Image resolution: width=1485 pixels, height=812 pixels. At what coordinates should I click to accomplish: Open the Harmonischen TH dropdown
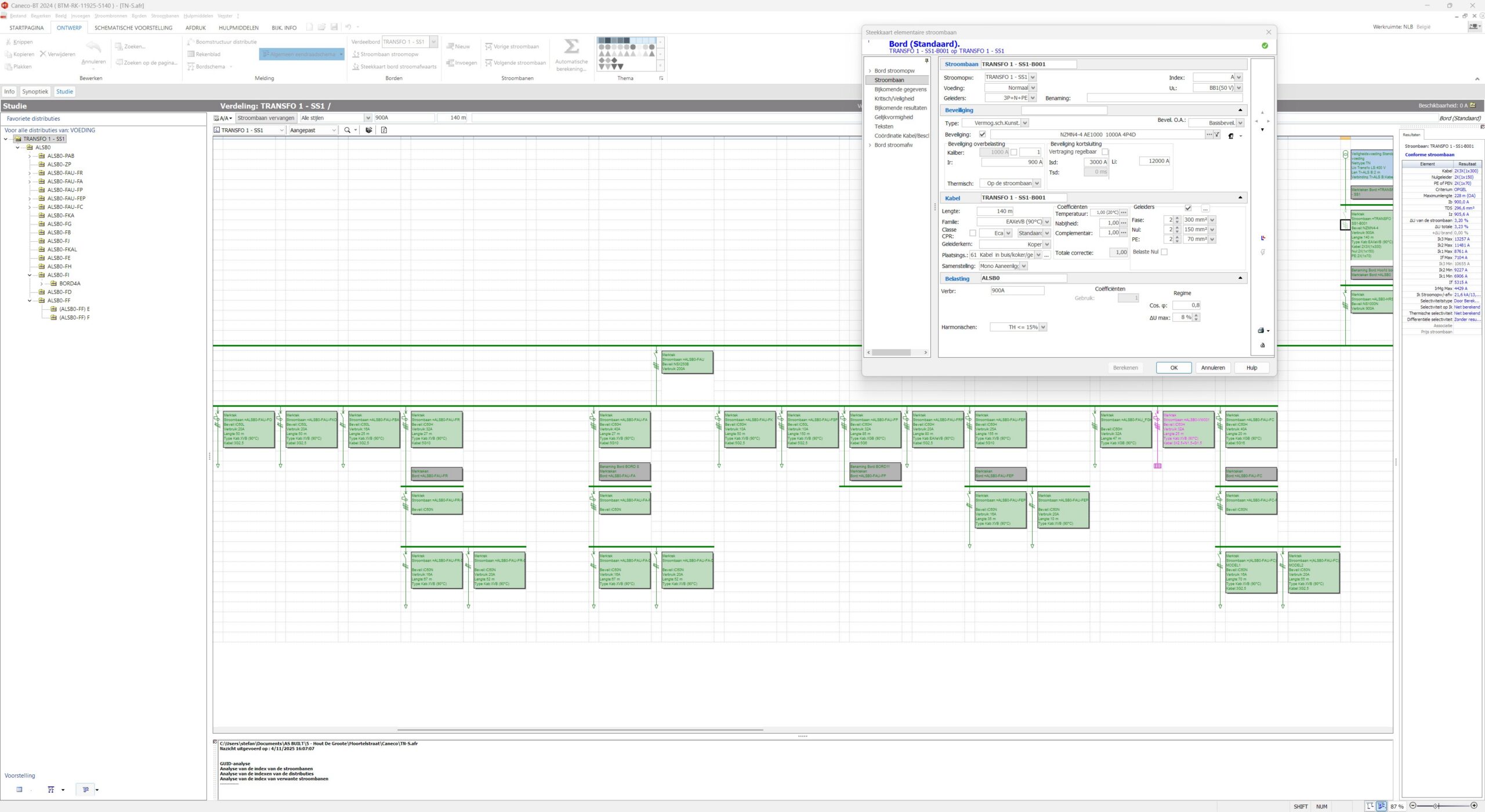(1043, 327)
